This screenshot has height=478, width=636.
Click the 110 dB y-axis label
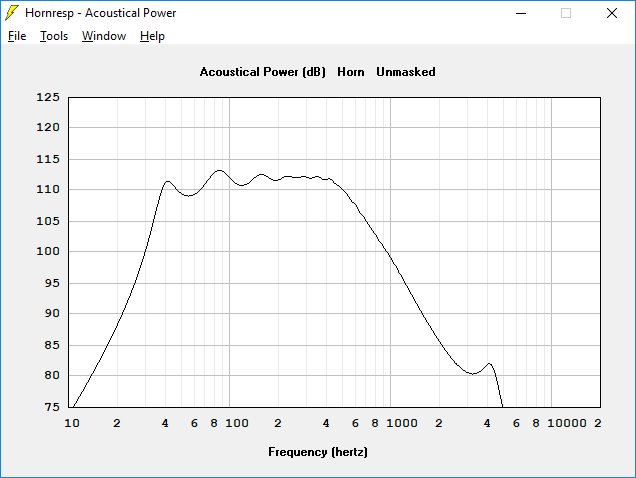(x=48, y=189)
